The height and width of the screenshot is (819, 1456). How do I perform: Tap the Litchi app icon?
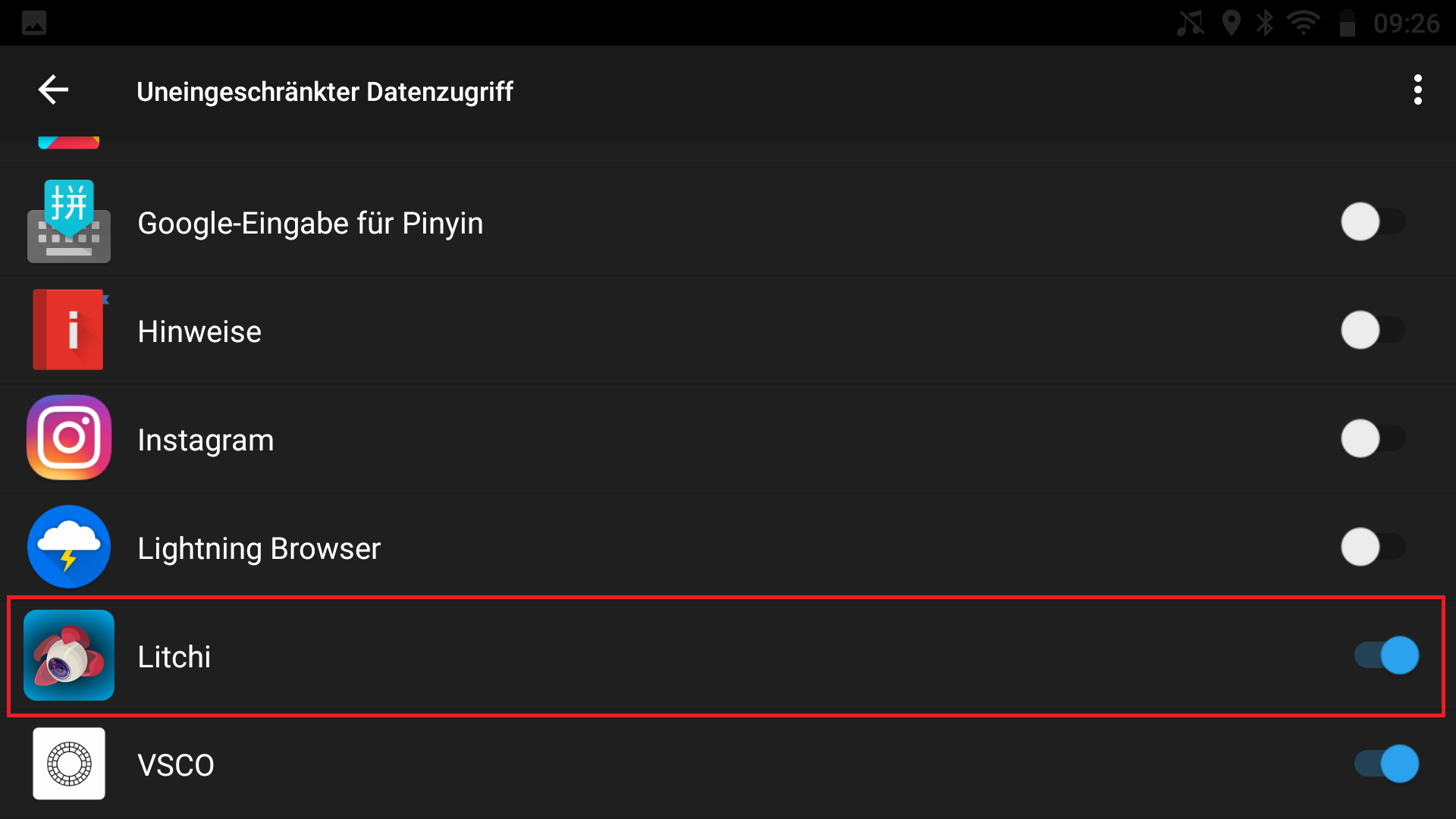pos(69,655)
